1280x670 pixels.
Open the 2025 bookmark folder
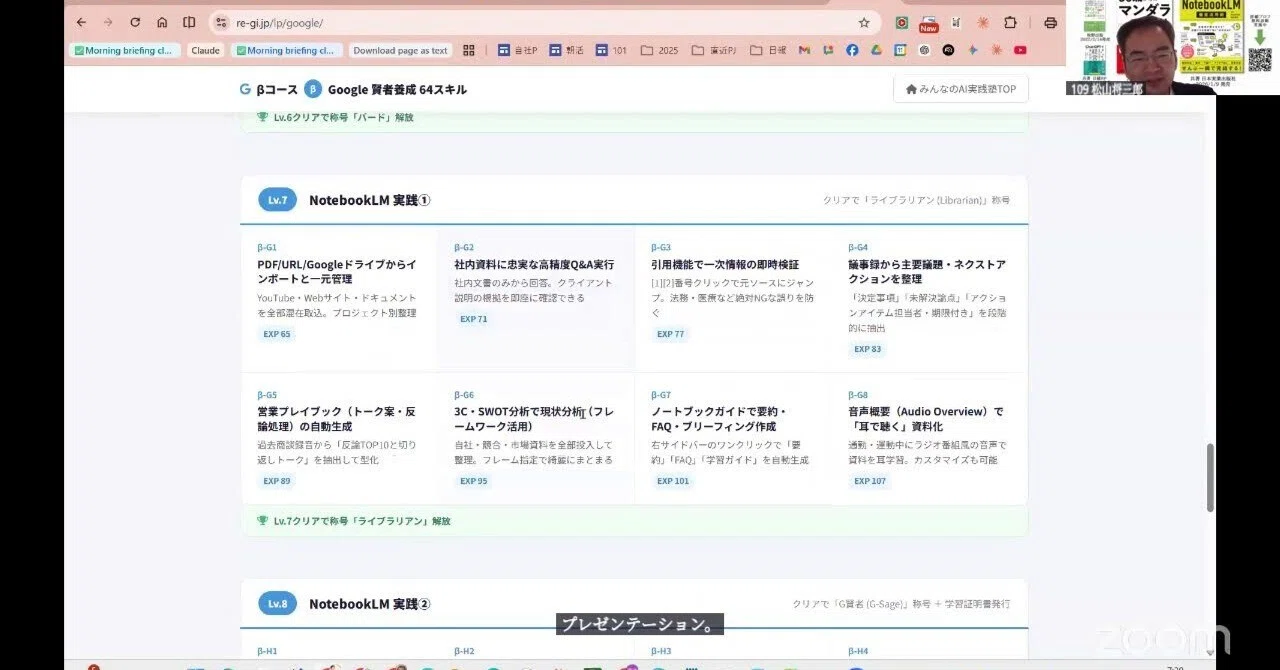click(660, 50)
